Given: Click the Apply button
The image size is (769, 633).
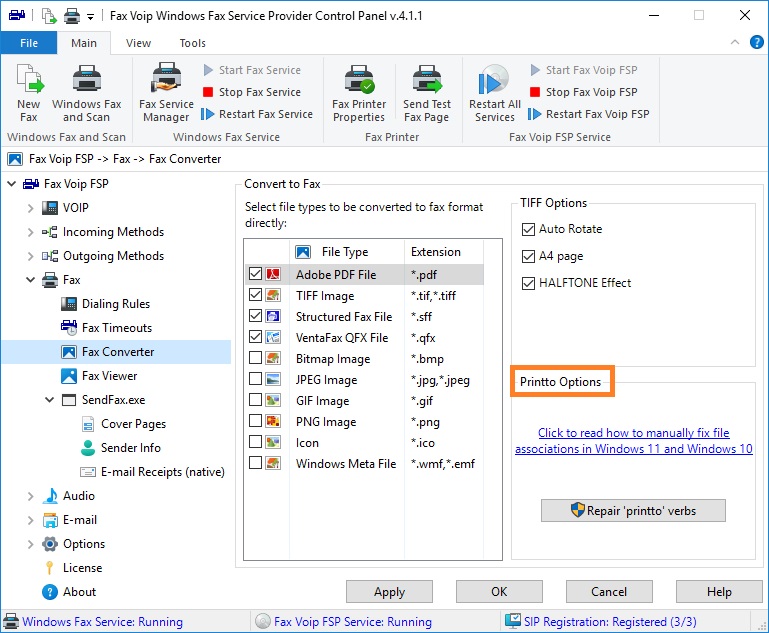Looking at the screenshot, I should 389,592.
